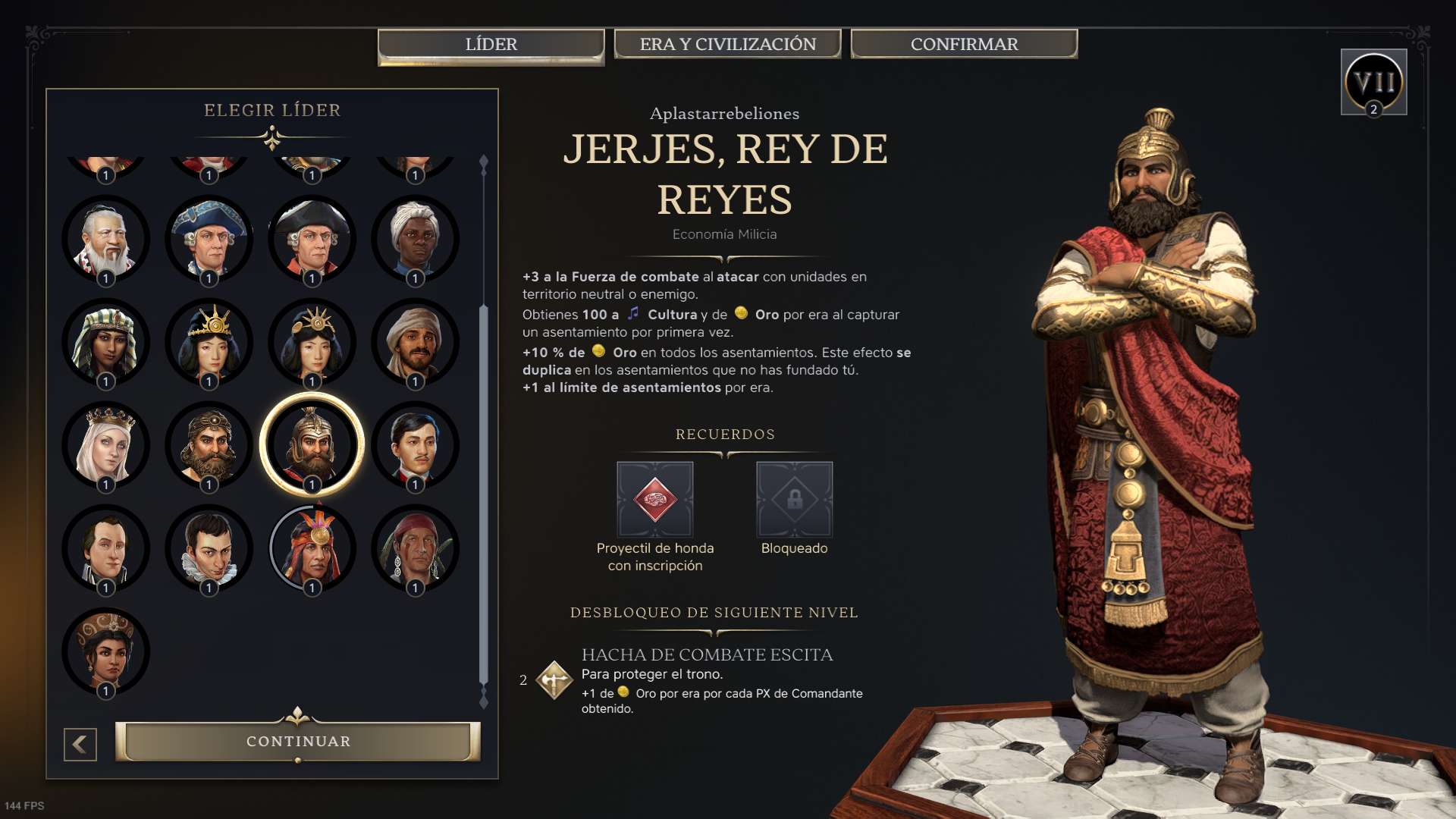
Task: Click the leader list scrollbar handle
Action: pyautogui.click(x=484, y=494)
